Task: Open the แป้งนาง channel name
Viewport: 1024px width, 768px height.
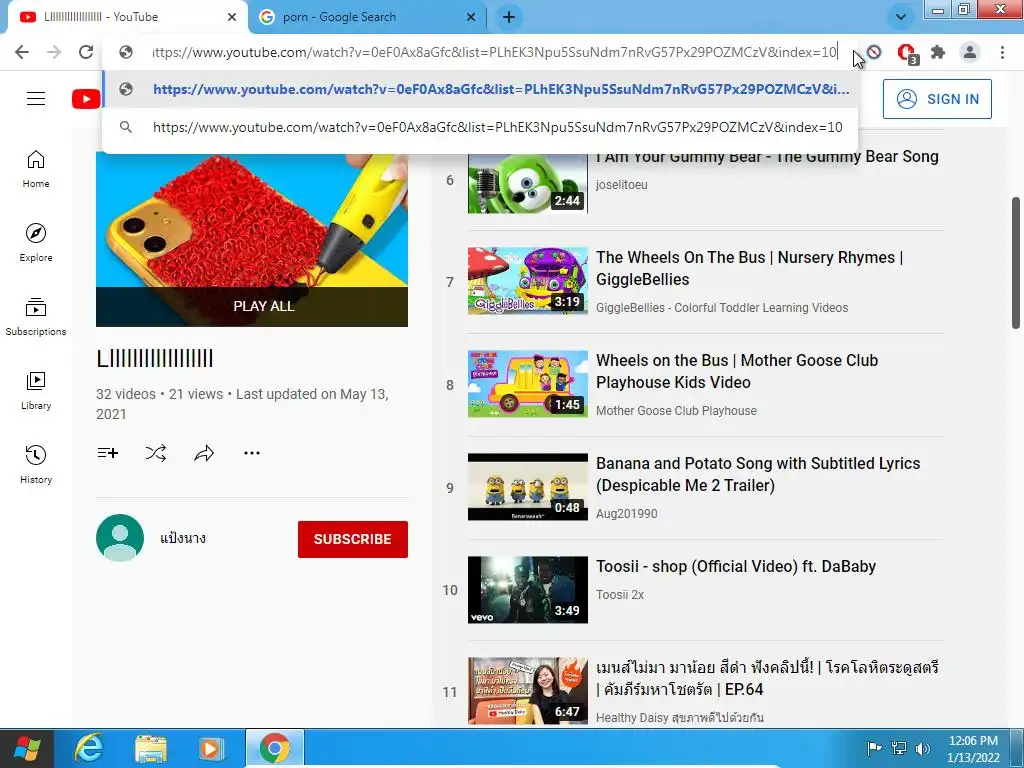Action: (x=183, y=538)
